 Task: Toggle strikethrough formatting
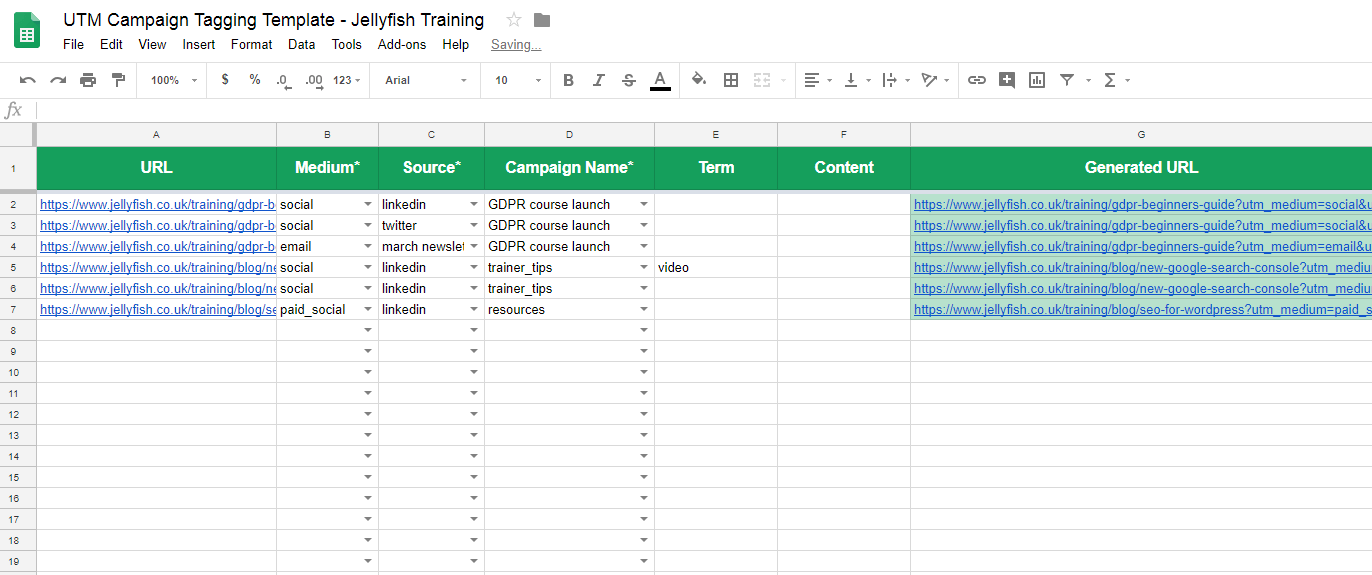coord(628,80)
